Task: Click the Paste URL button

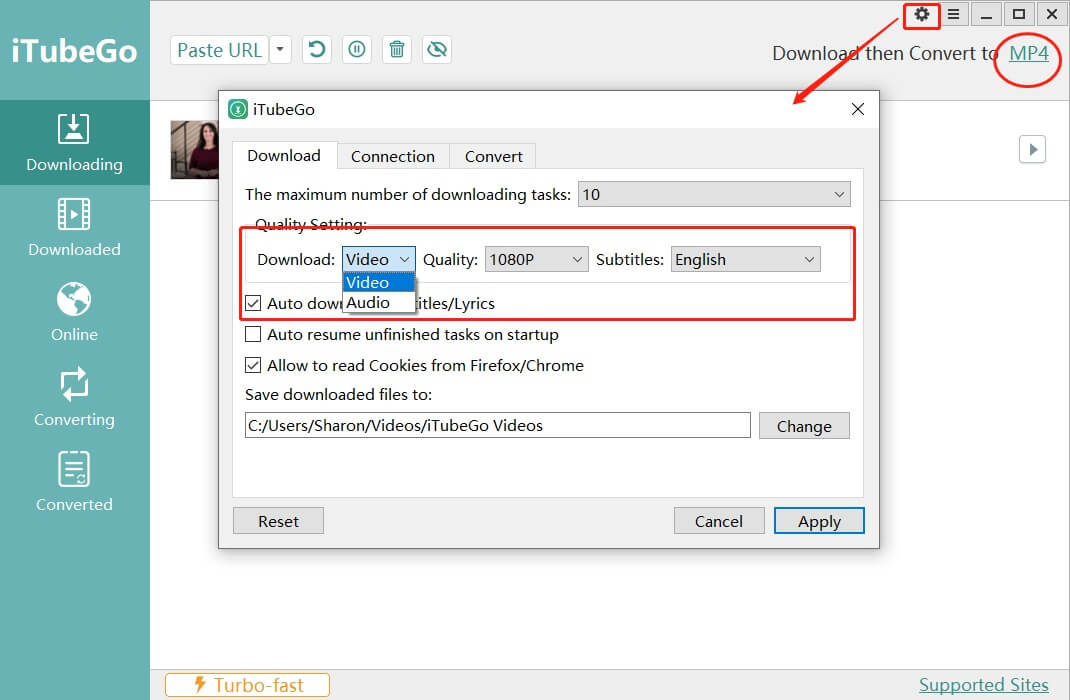Action: pyautogui.click(x=220, y=50)
